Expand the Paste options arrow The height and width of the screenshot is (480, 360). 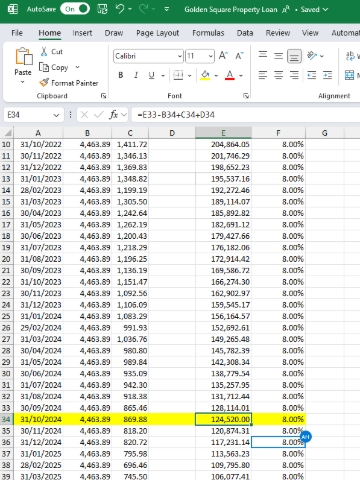click(23, 82)
